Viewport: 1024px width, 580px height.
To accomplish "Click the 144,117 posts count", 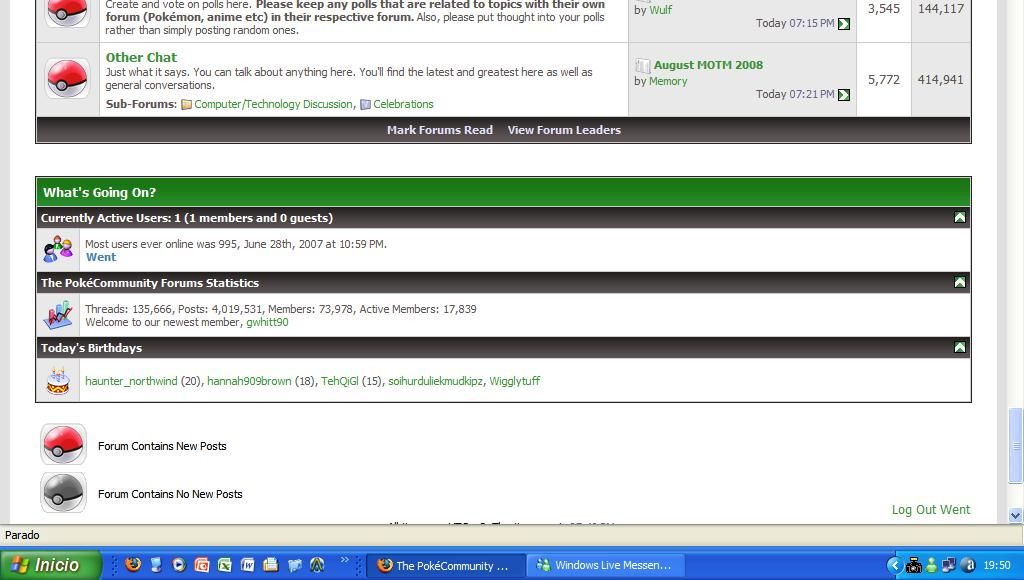I will [940, 8].
